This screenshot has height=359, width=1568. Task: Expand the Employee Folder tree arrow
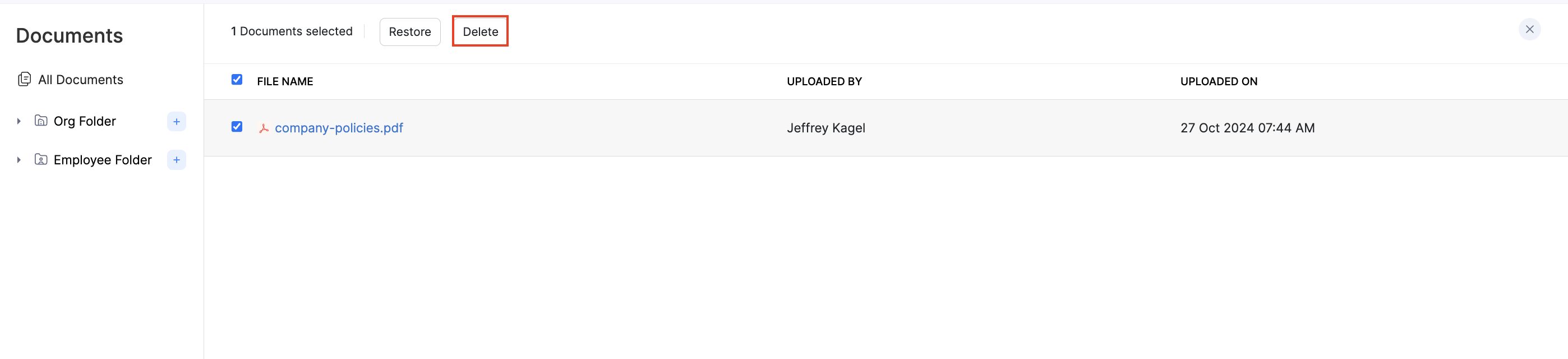(x=19, y=160)
